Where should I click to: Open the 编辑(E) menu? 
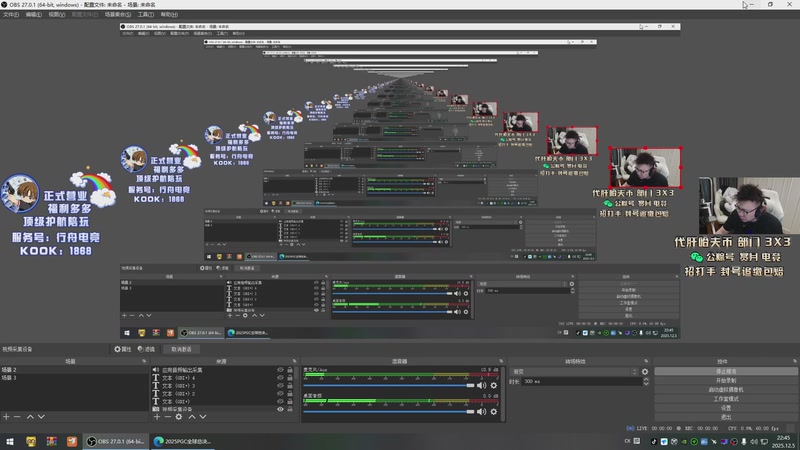tap(34, 14)
